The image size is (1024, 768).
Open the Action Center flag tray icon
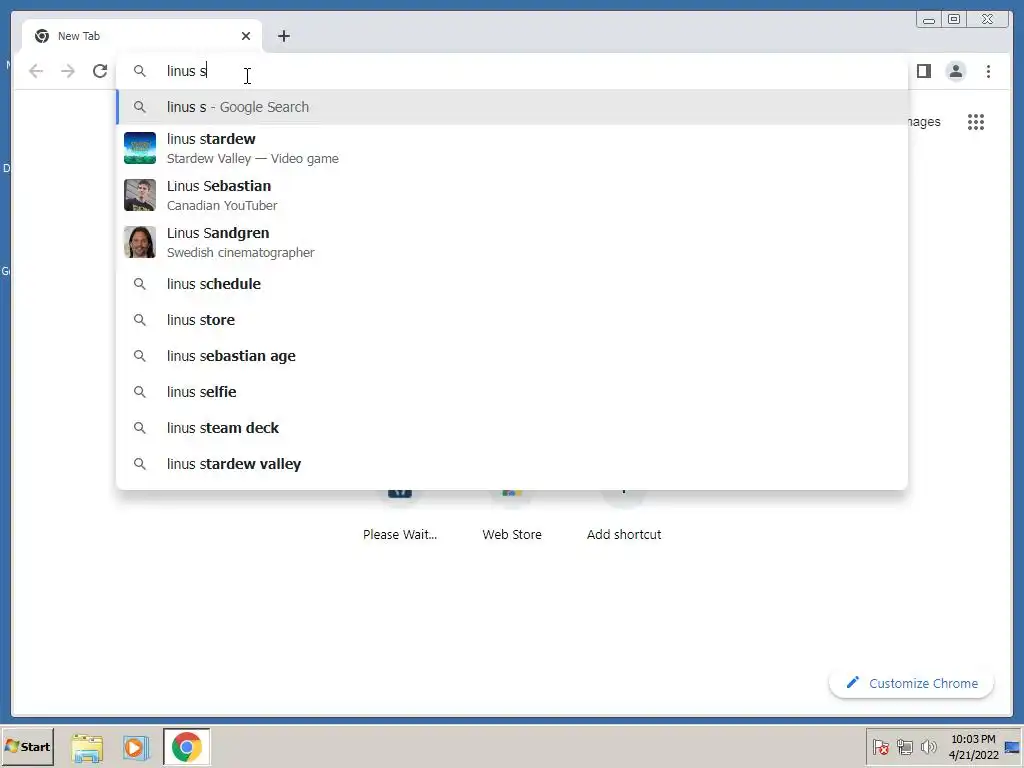pos(880,747)
